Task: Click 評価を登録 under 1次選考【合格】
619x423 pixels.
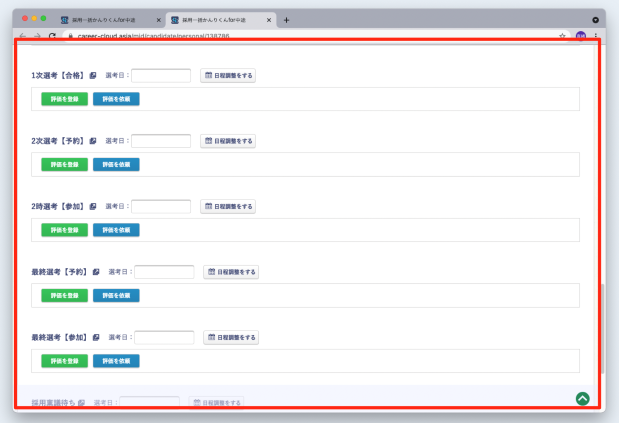Action: pyautogui.click(x=64, y=99)
